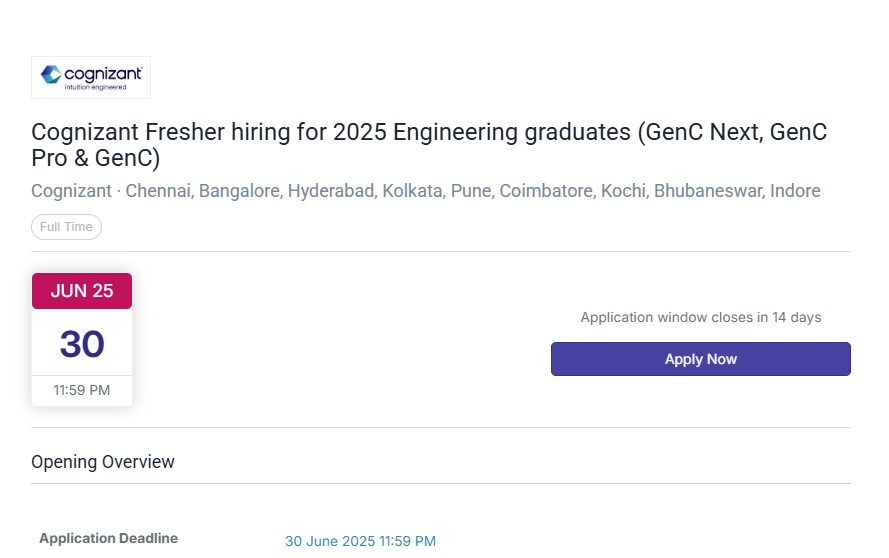
Task: Click the 'intuition engineered' tagline under the logo
Action: (x=95, y=87)
